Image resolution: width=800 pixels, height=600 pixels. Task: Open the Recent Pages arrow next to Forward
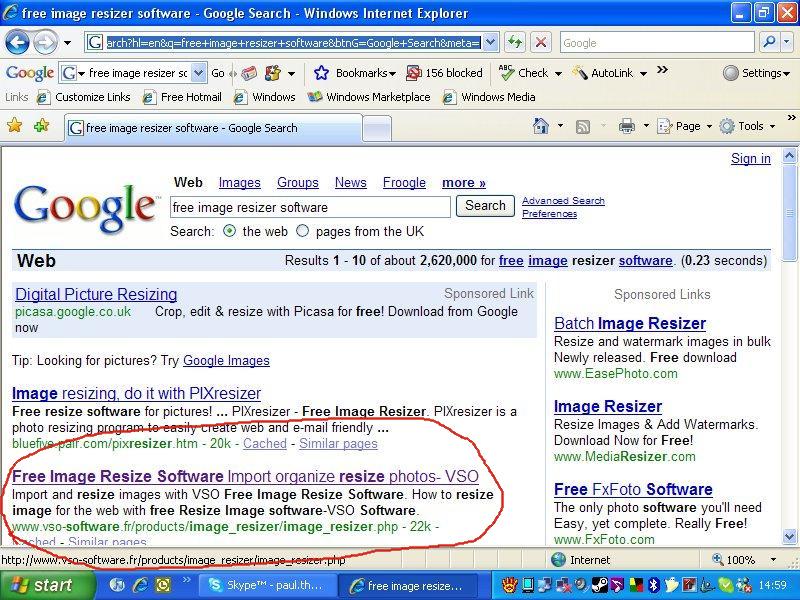click(67, 43)
